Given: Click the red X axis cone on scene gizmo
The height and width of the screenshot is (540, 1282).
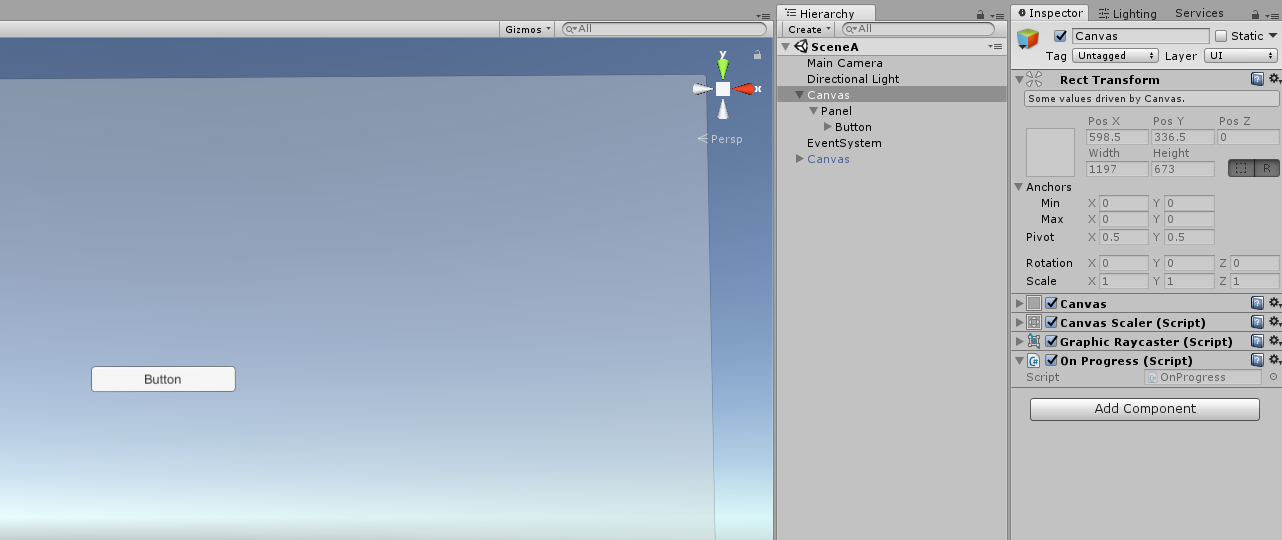Looking at the screenshot, I should click(x=744, y=89).
